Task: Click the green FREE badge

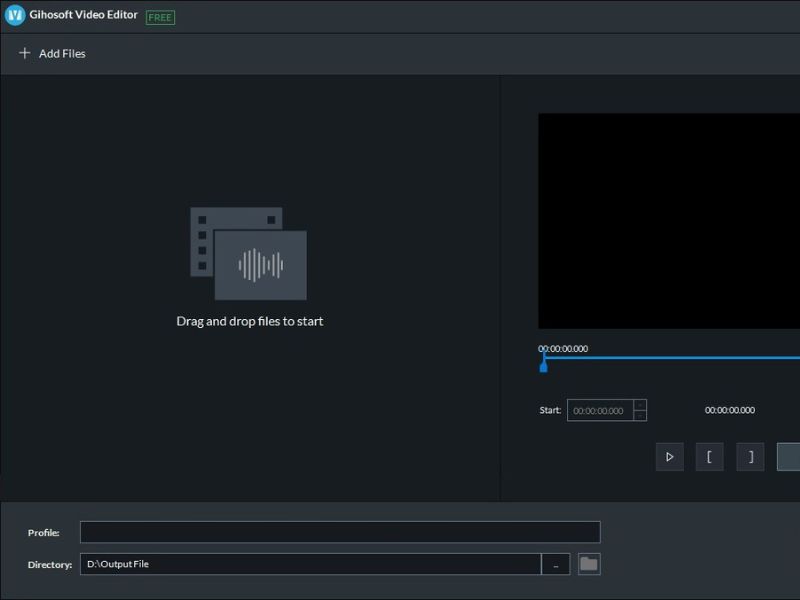Action: click(160, 17)
